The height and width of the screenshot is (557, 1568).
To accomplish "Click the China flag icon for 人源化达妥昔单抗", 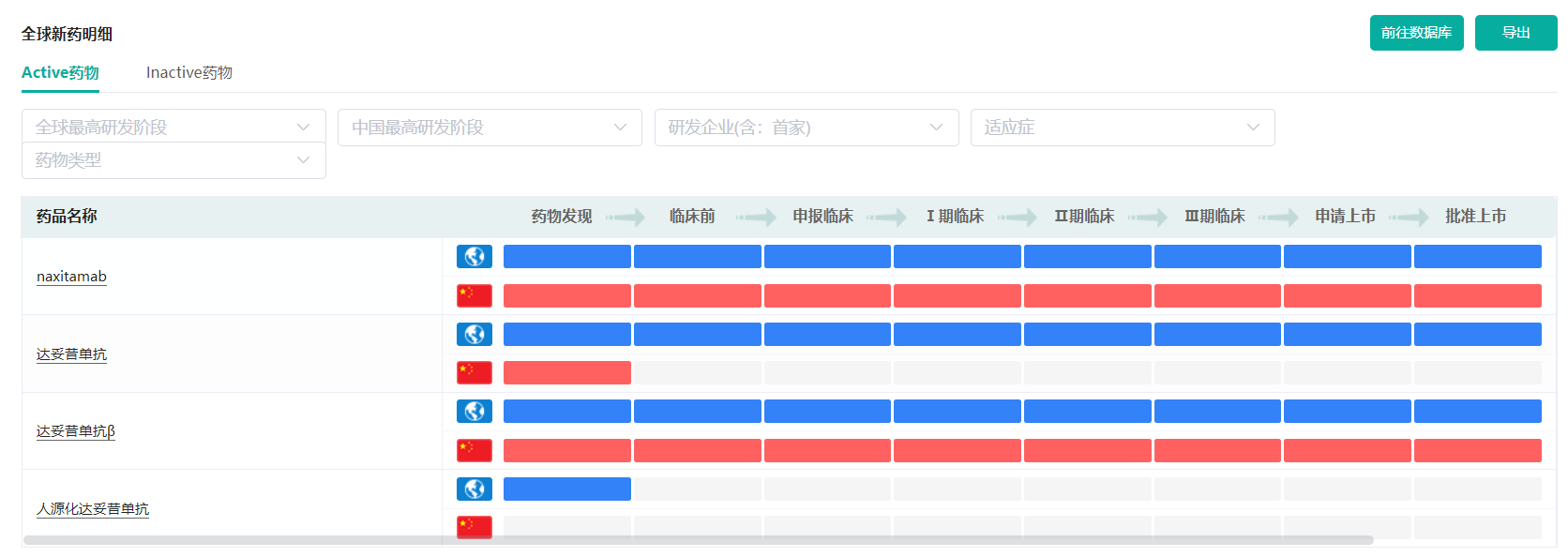I will pyautogui.click(x=475, y=526).
